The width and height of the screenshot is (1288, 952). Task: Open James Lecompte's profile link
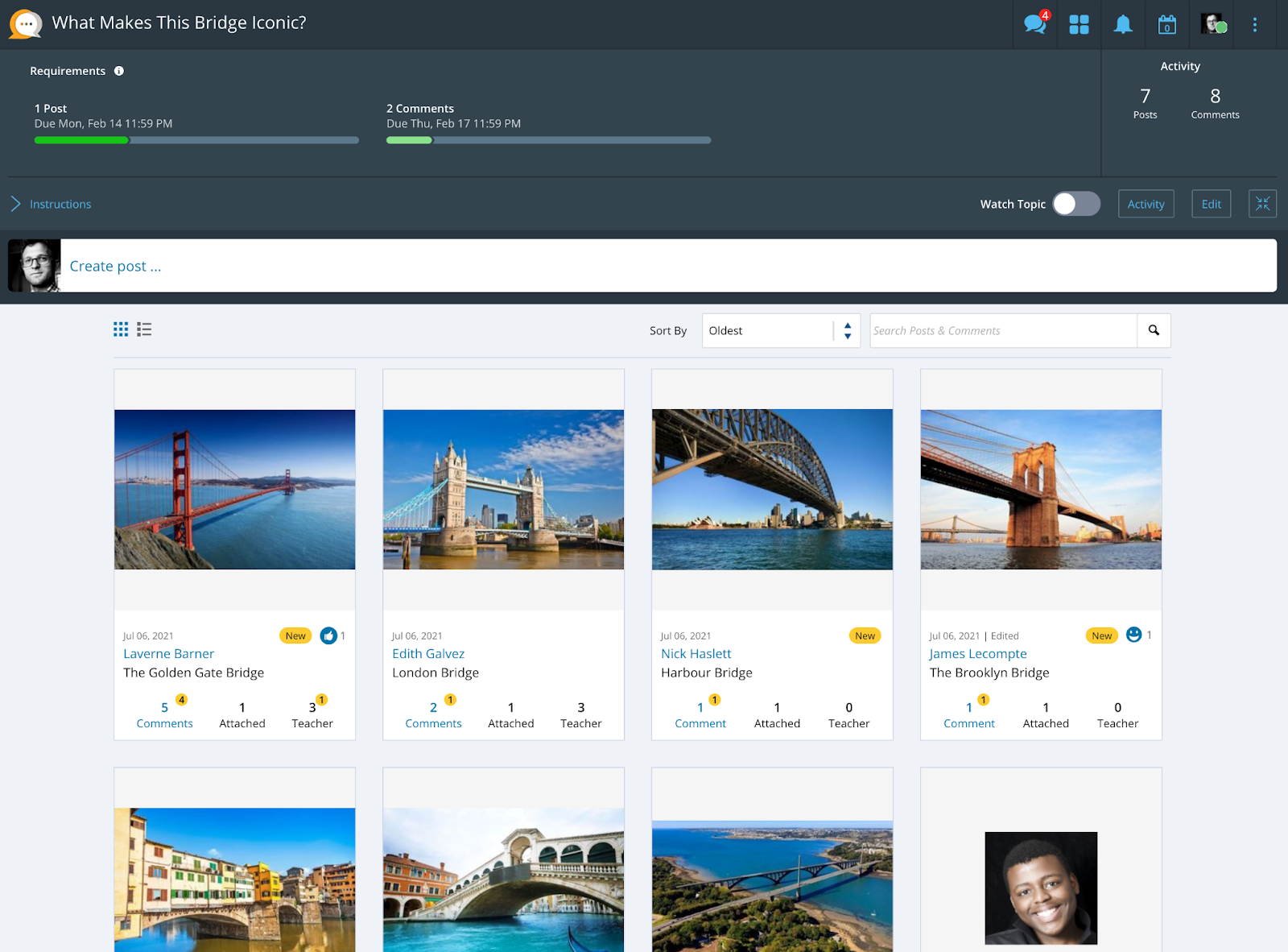pos(978,654)
